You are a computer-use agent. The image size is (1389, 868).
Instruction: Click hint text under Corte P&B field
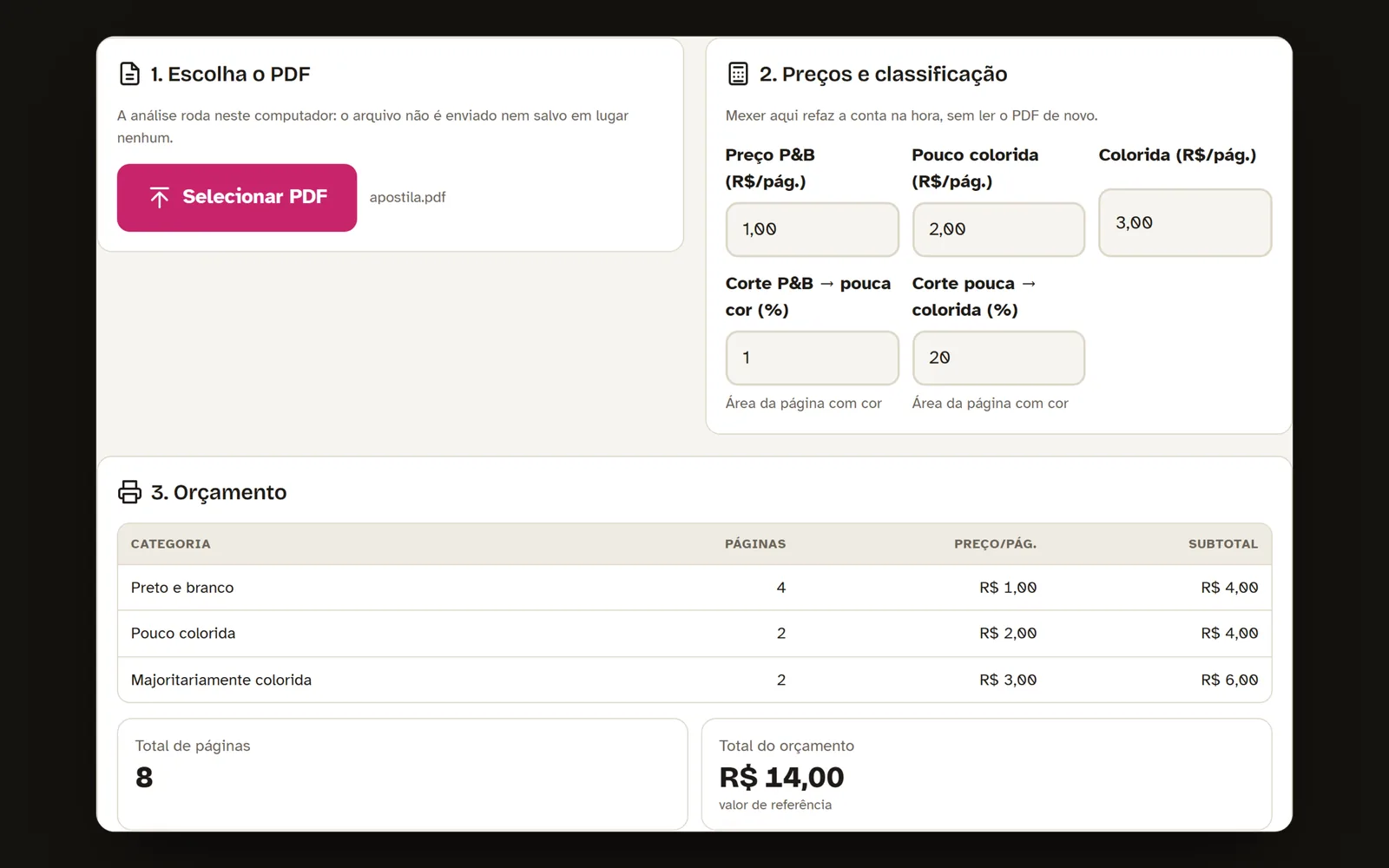(x=804, y=404)
